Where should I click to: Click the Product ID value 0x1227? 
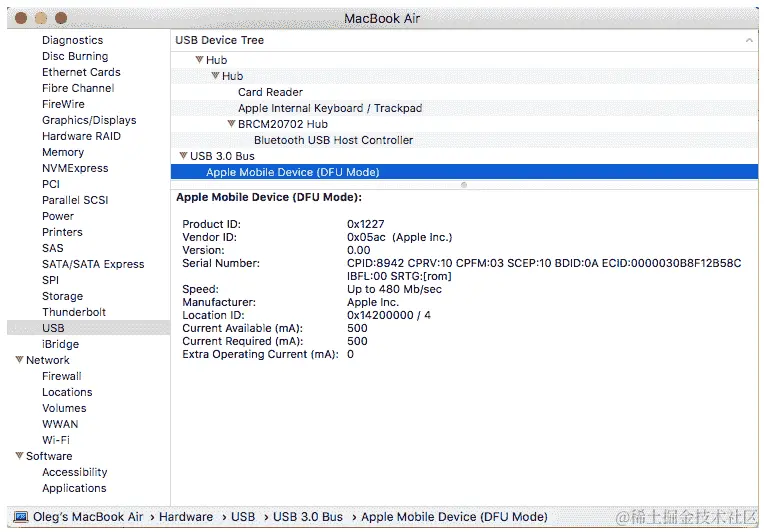coord(366,224)
